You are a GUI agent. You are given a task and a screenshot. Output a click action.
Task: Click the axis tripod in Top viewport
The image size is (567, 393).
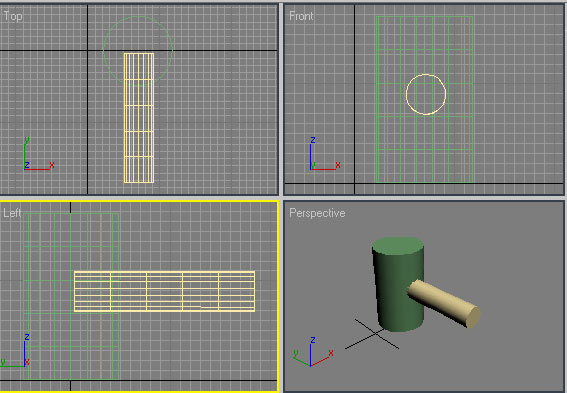pyautogui.click(x=39, y=154)
